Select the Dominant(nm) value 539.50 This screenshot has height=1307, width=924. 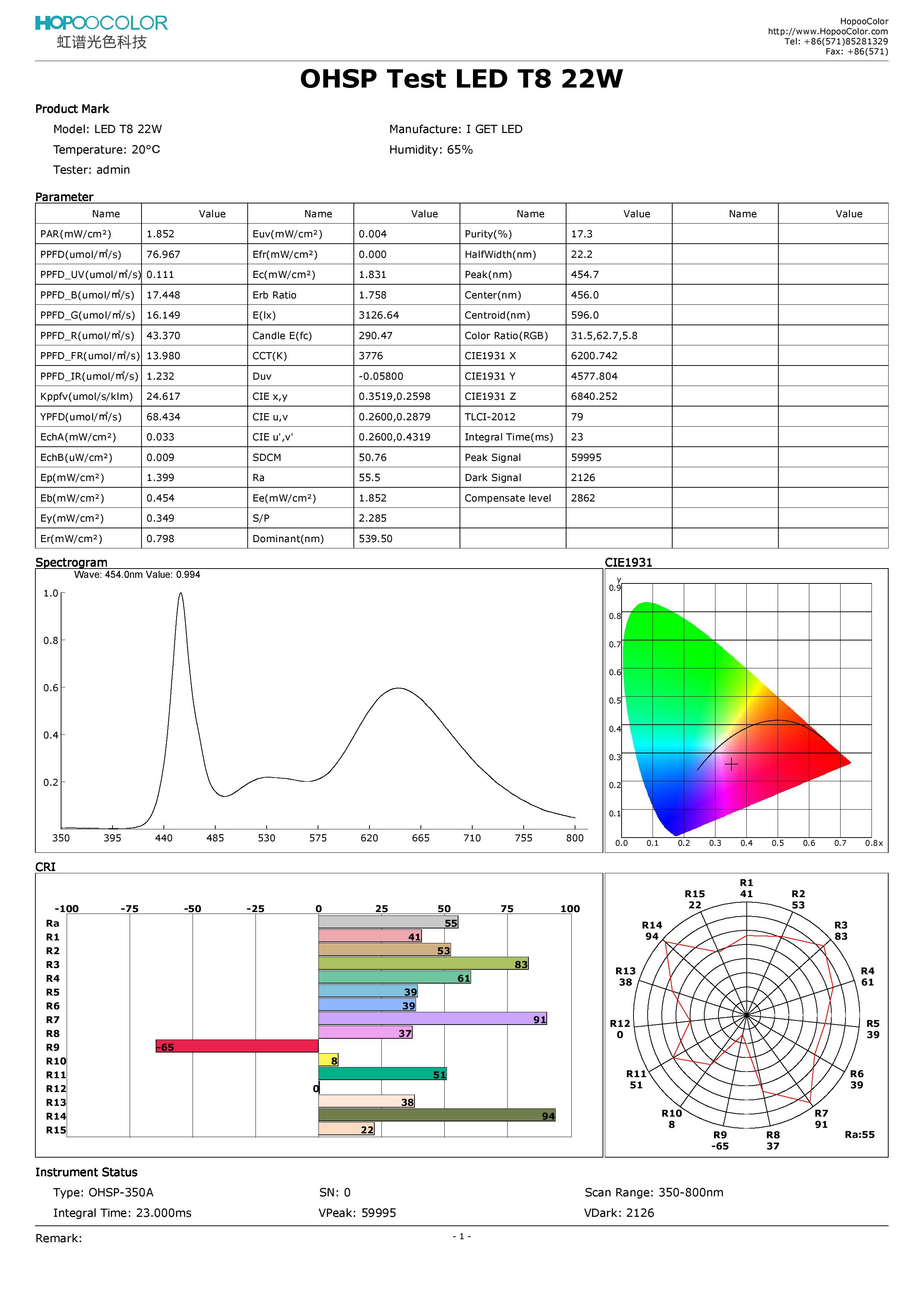tap(375, 538)
